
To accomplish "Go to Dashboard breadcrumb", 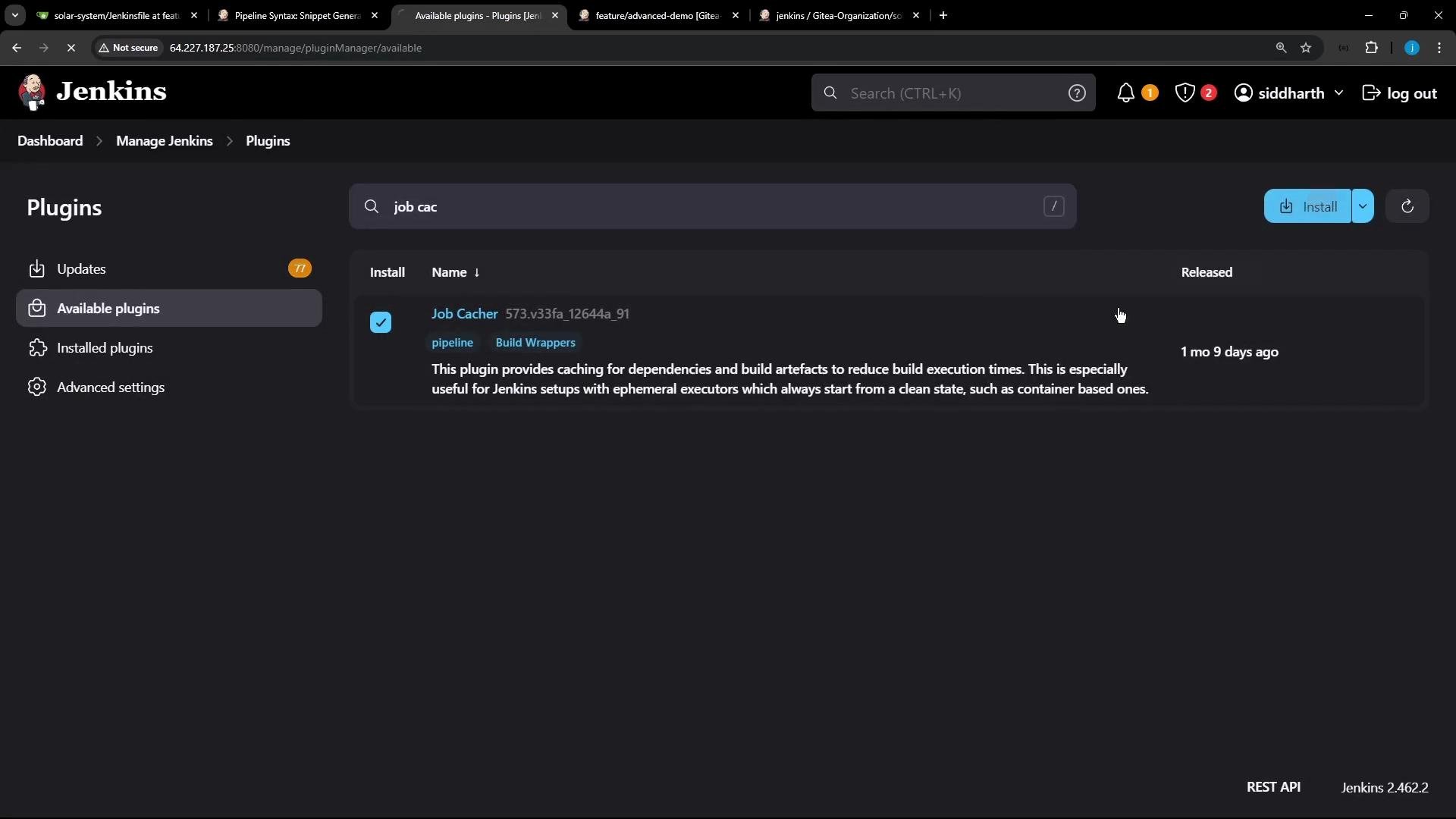I will (x=50, y=141).
